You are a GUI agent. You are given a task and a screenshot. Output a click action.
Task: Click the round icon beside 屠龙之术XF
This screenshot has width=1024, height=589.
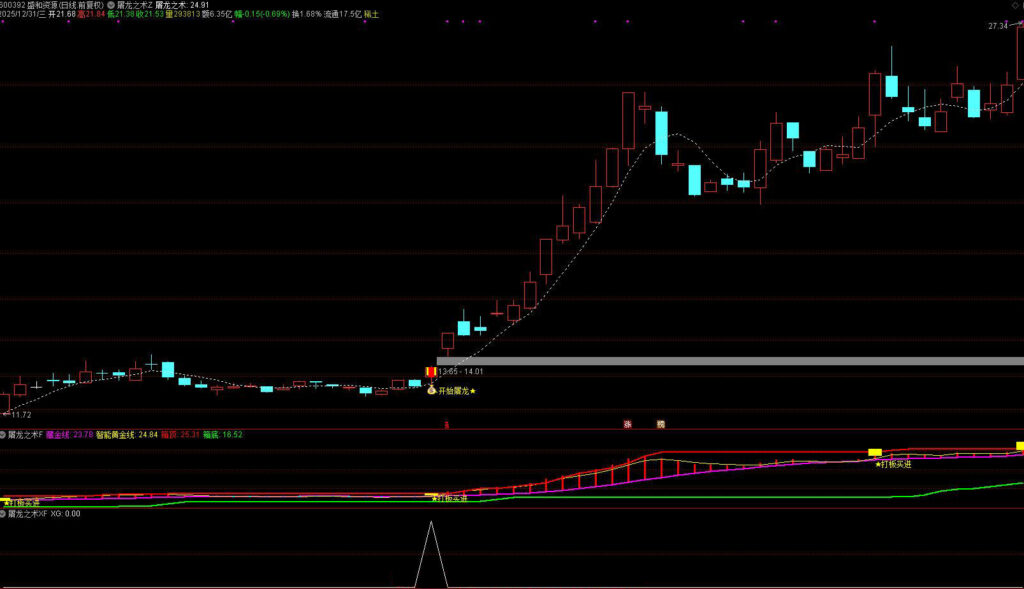3,513
